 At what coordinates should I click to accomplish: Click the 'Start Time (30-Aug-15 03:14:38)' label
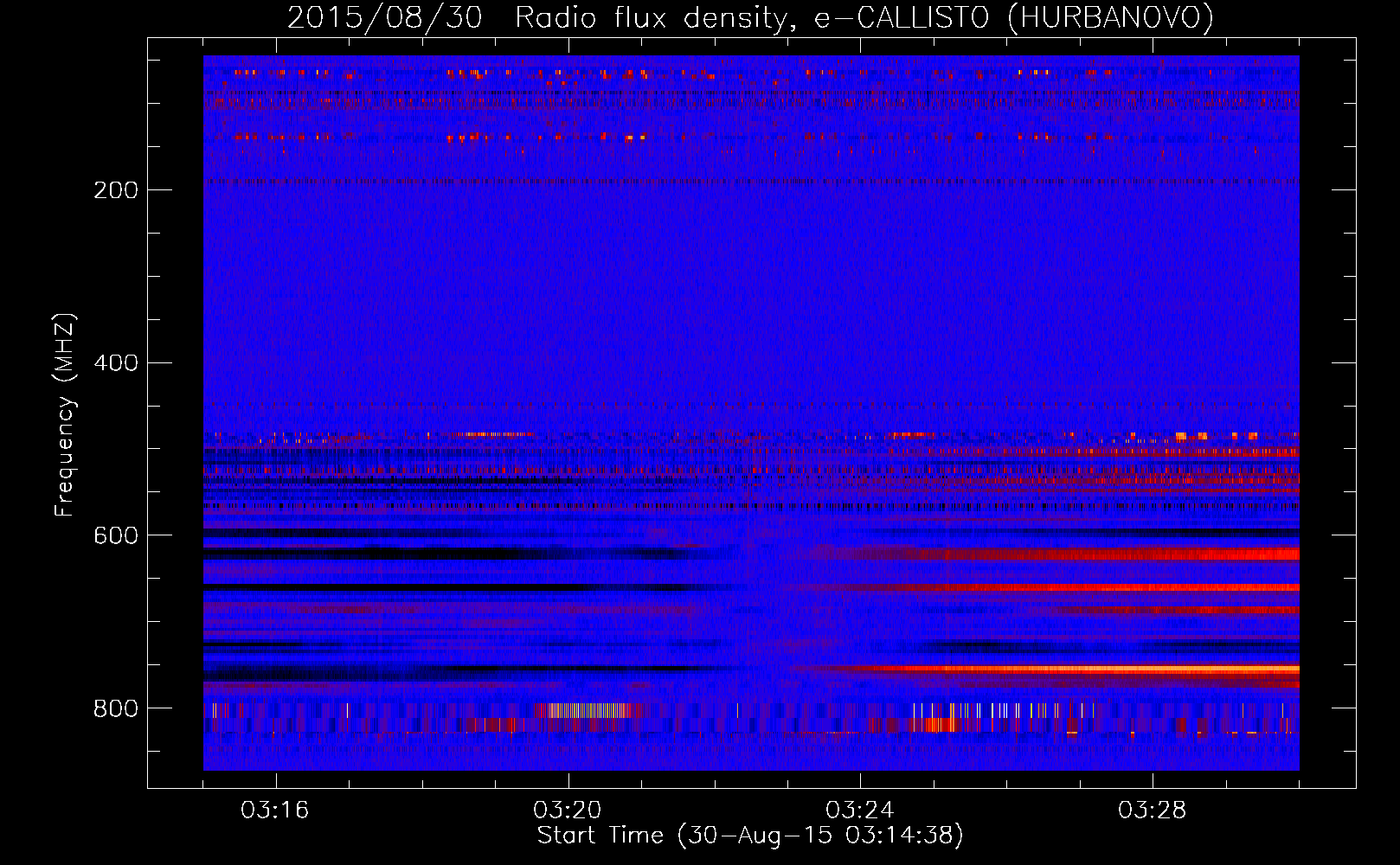click(x=750, y=836)
